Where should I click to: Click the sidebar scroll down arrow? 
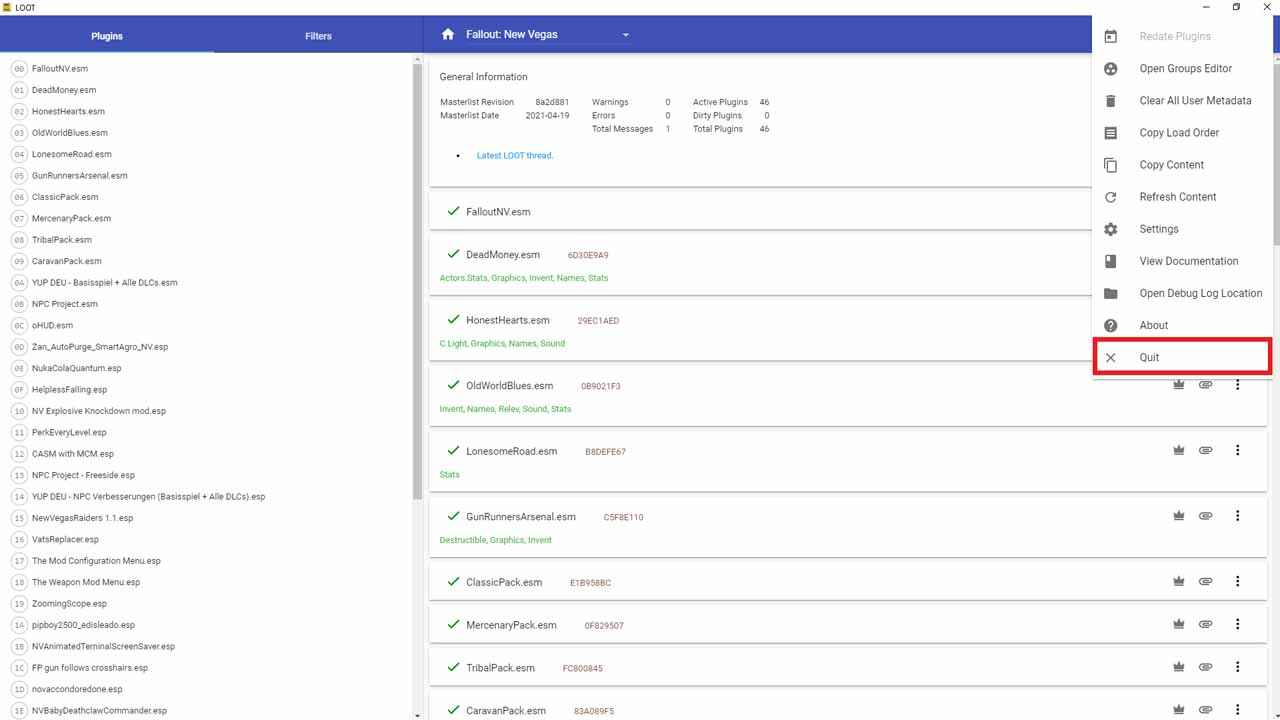pos(417,714)
